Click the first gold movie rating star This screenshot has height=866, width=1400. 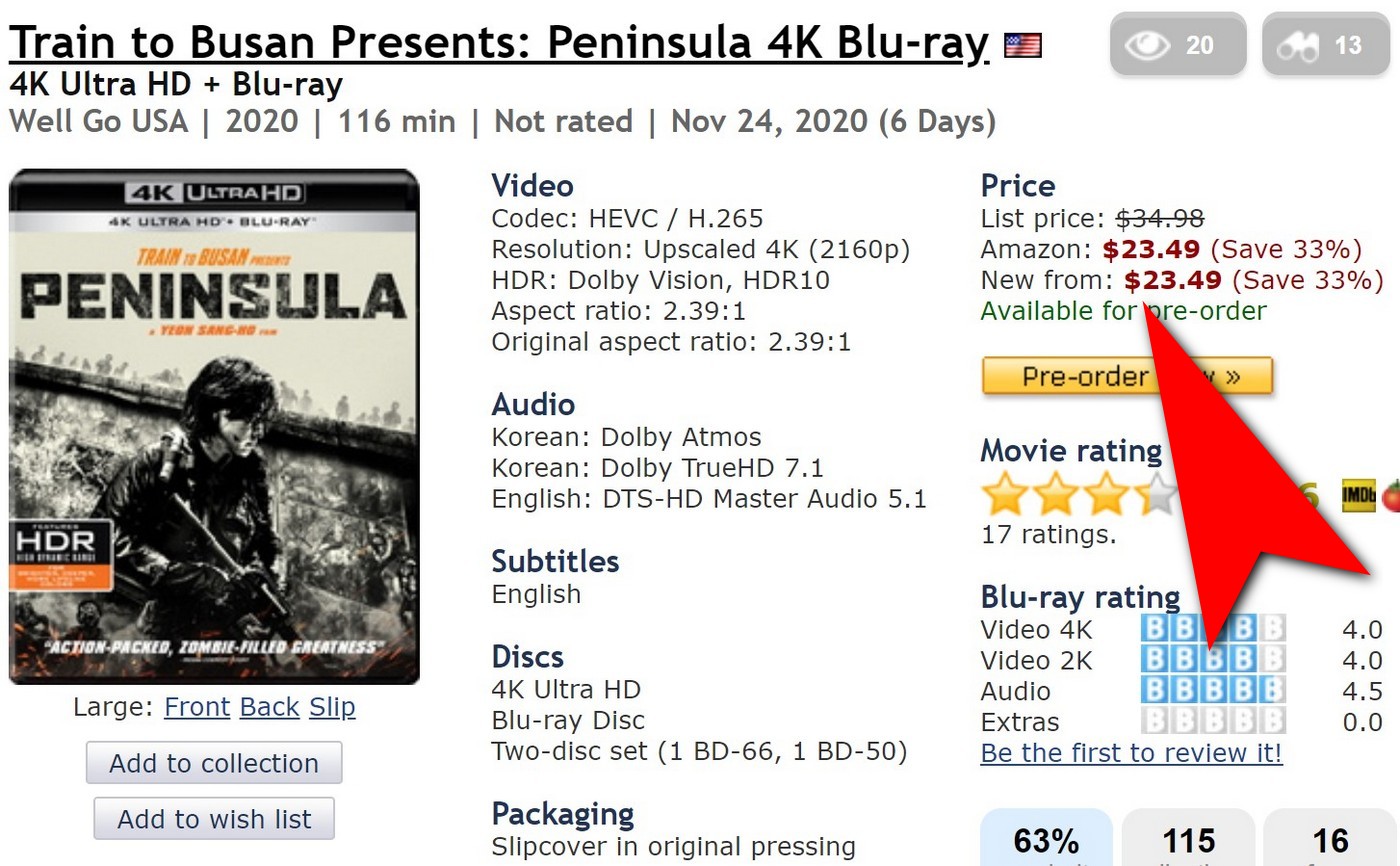coord(1004,495)
